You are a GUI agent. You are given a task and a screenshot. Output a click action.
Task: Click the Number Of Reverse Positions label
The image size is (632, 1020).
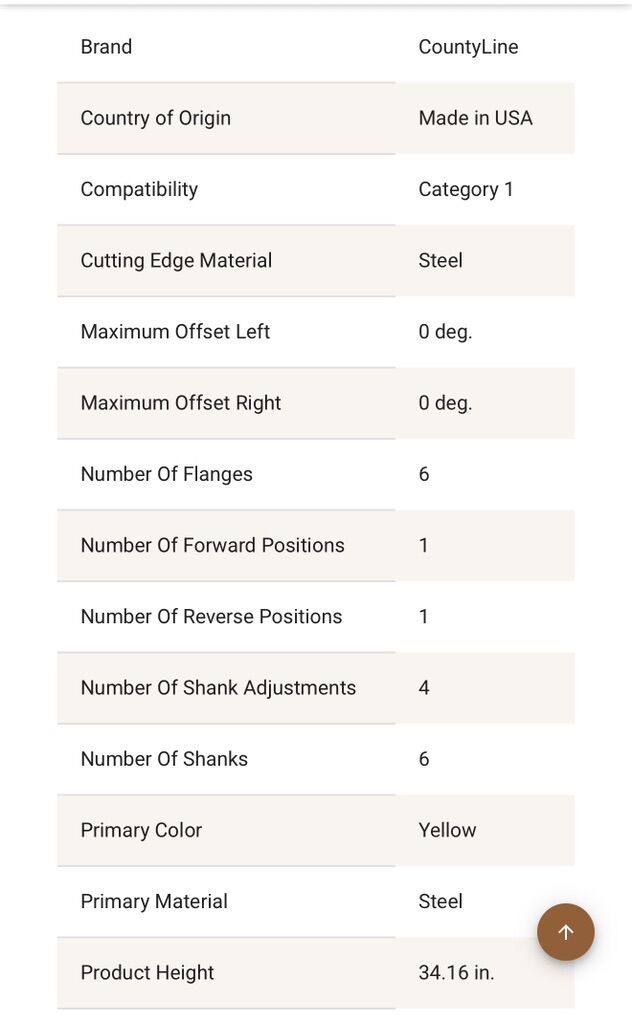point(211,616)
